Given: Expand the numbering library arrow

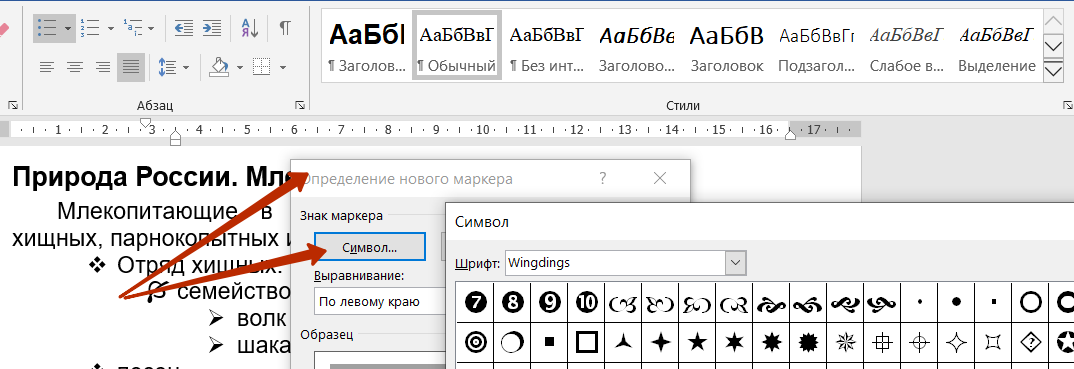Looking at the screenshot, I should [110, 28].
